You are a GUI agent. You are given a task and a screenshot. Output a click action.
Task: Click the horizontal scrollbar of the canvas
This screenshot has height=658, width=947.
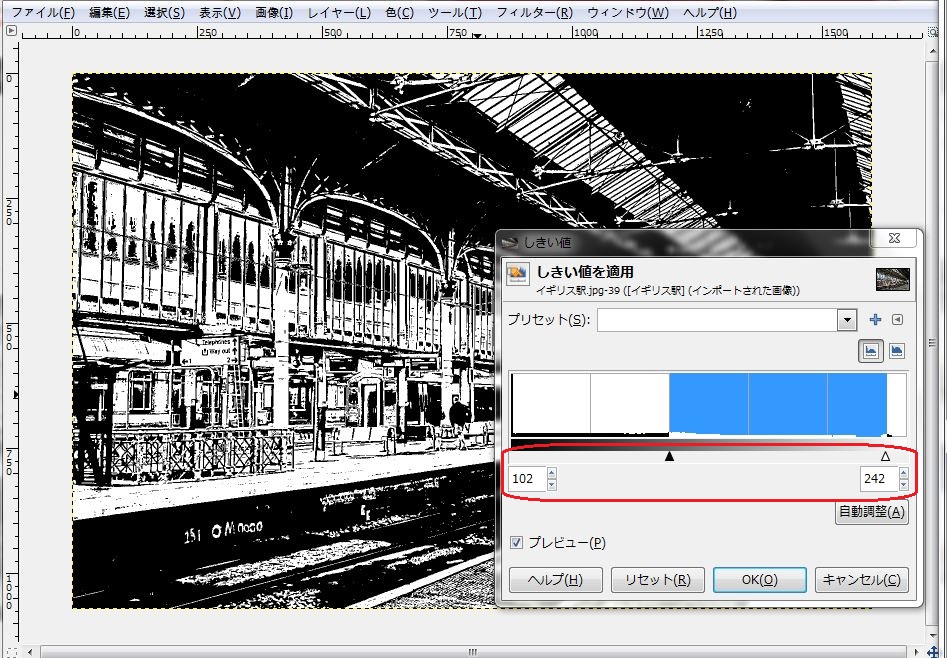pyautogui.click(x=472, y=653)
